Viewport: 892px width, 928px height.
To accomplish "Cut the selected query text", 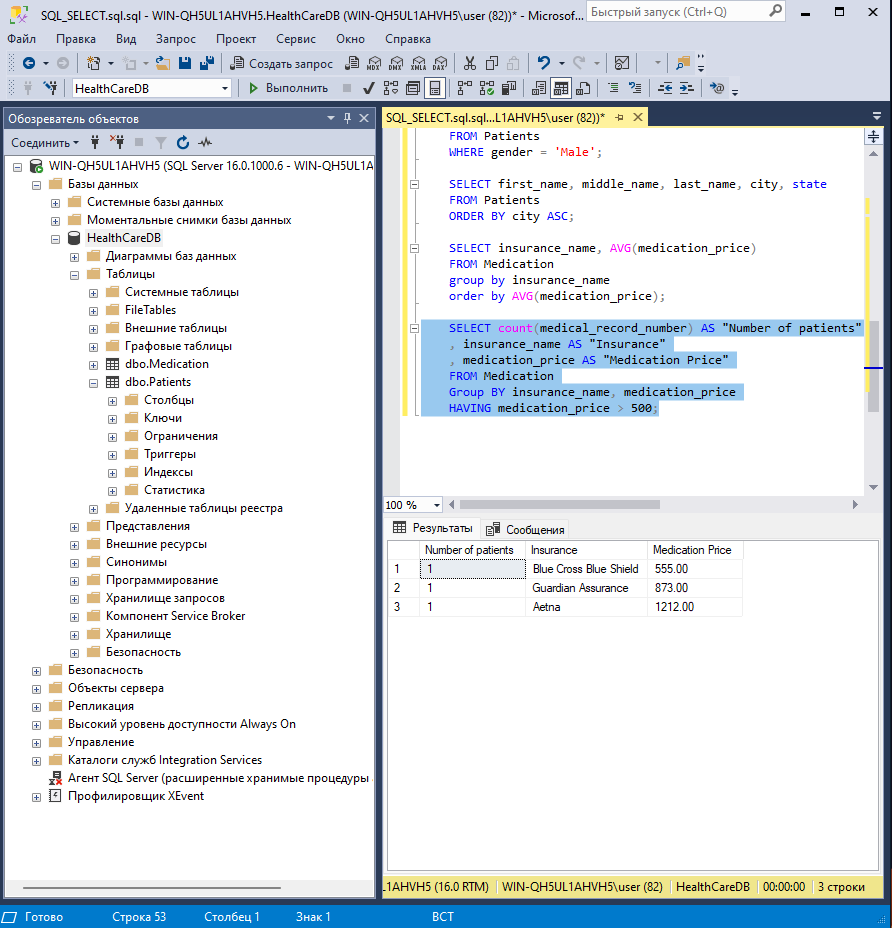I will [470, 63].
